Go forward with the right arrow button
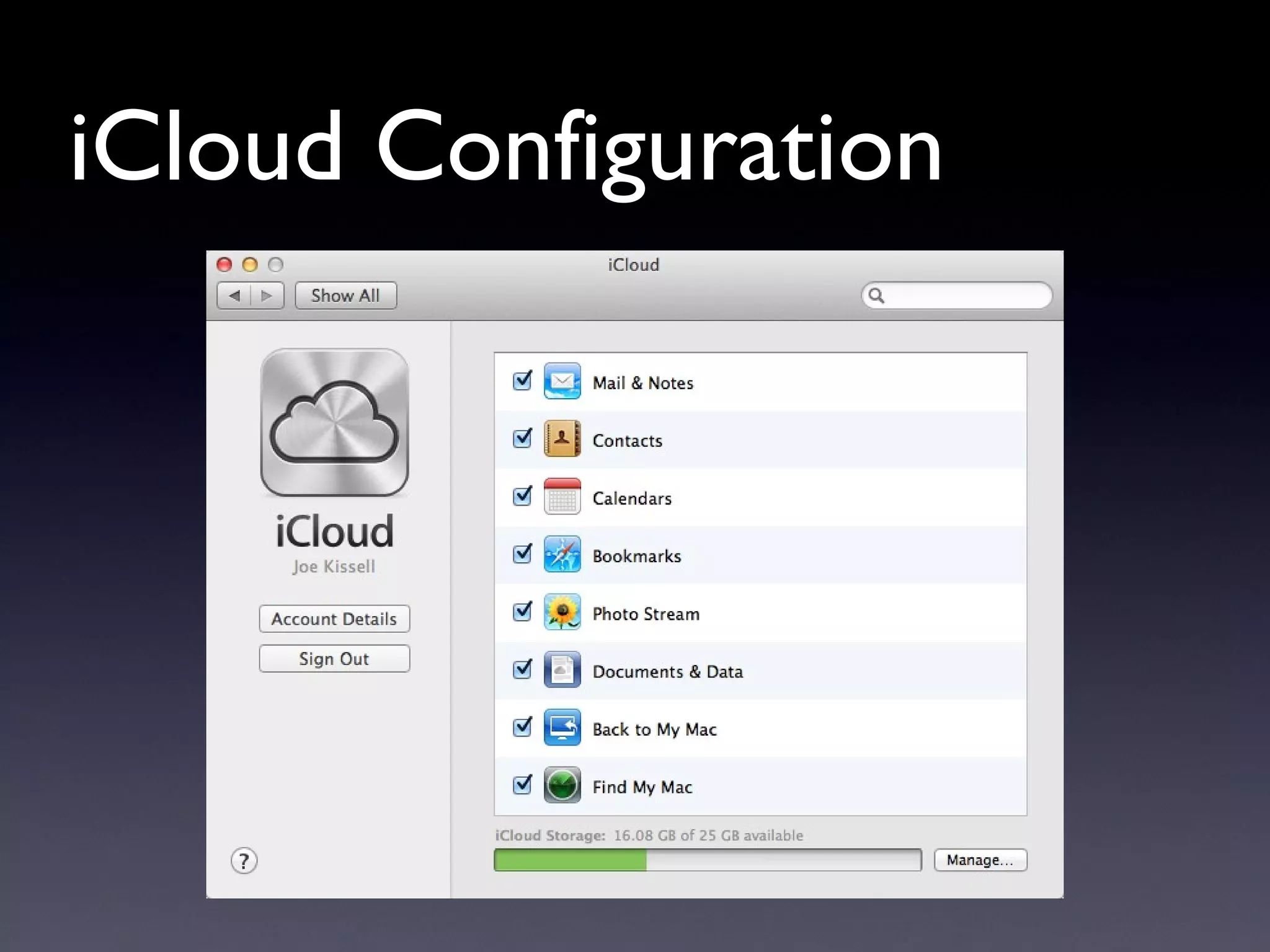Screen dimensions: 1270x952 267,296
